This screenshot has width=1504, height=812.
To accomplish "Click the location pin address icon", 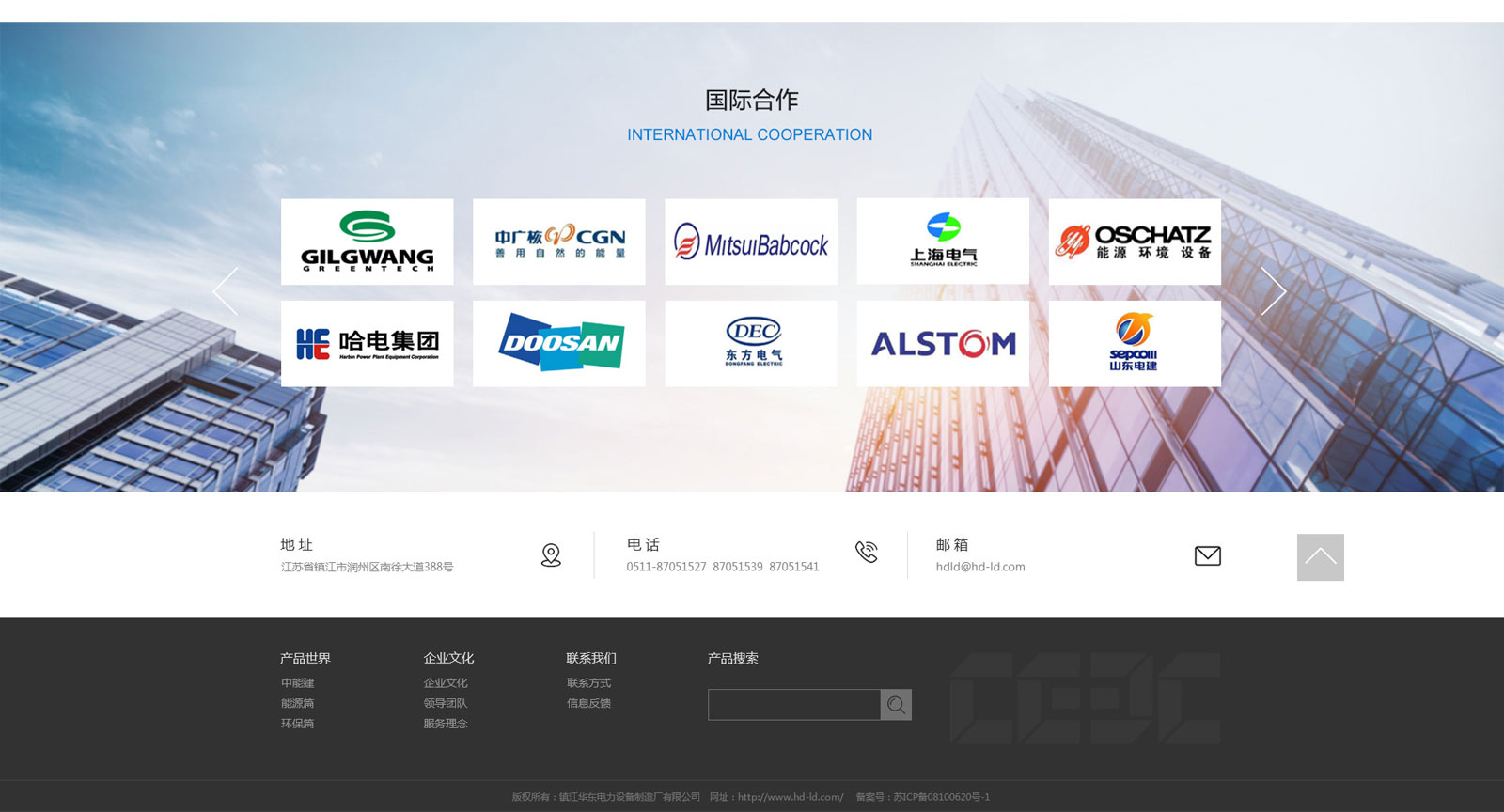I will pos(551,555).
